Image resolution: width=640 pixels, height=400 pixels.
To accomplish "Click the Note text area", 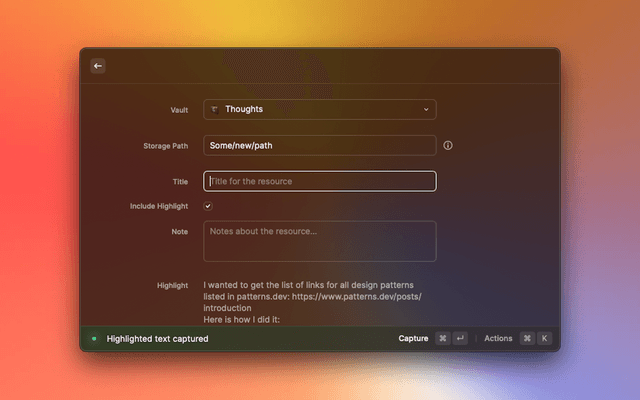I will 320,241.
